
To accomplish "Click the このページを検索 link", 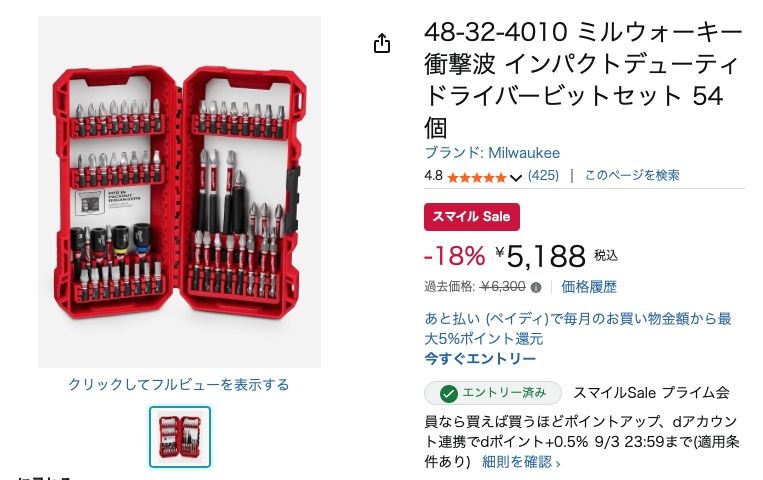I will [x=632, y=175].
